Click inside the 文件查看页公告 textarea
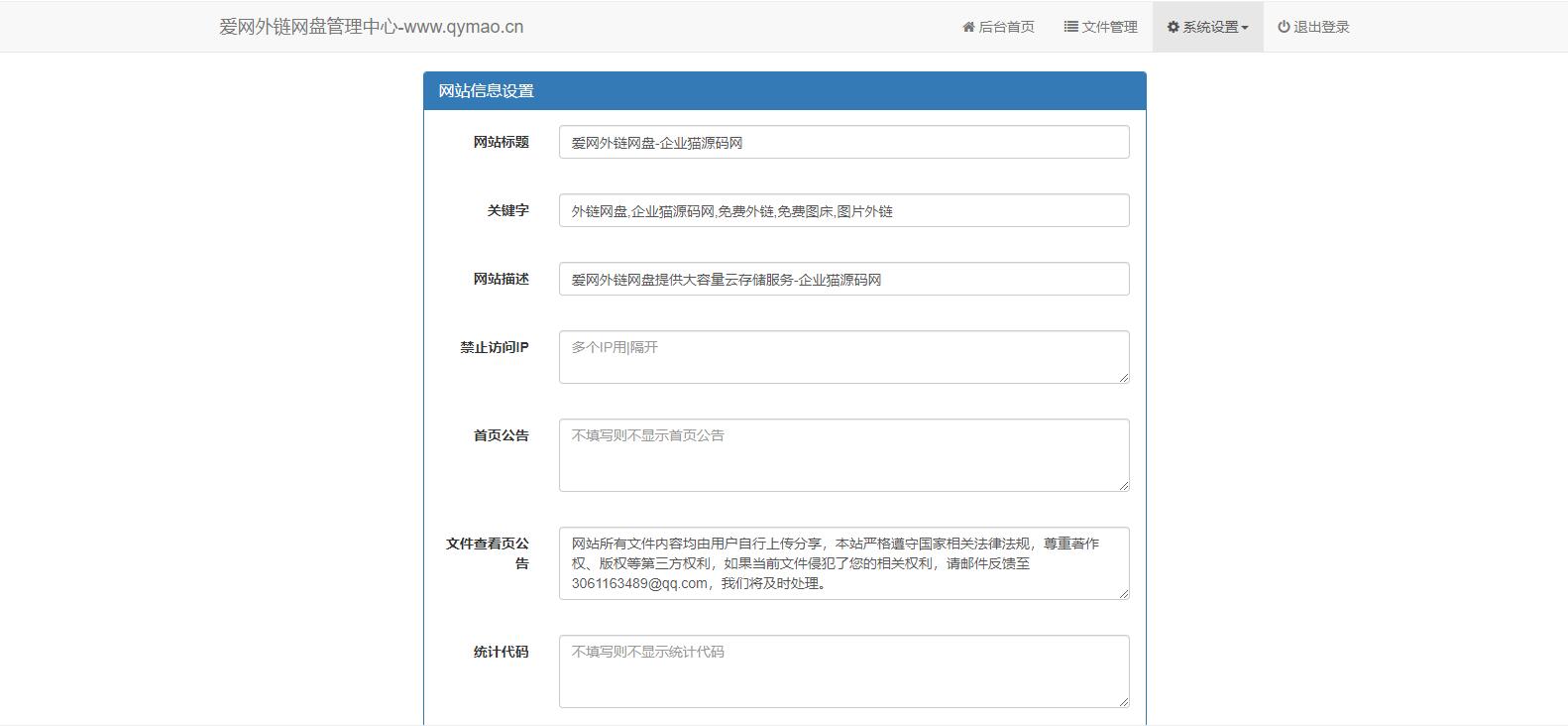Image resolution: width=1568 pixels, height=726 pixels. click(843, 563)
